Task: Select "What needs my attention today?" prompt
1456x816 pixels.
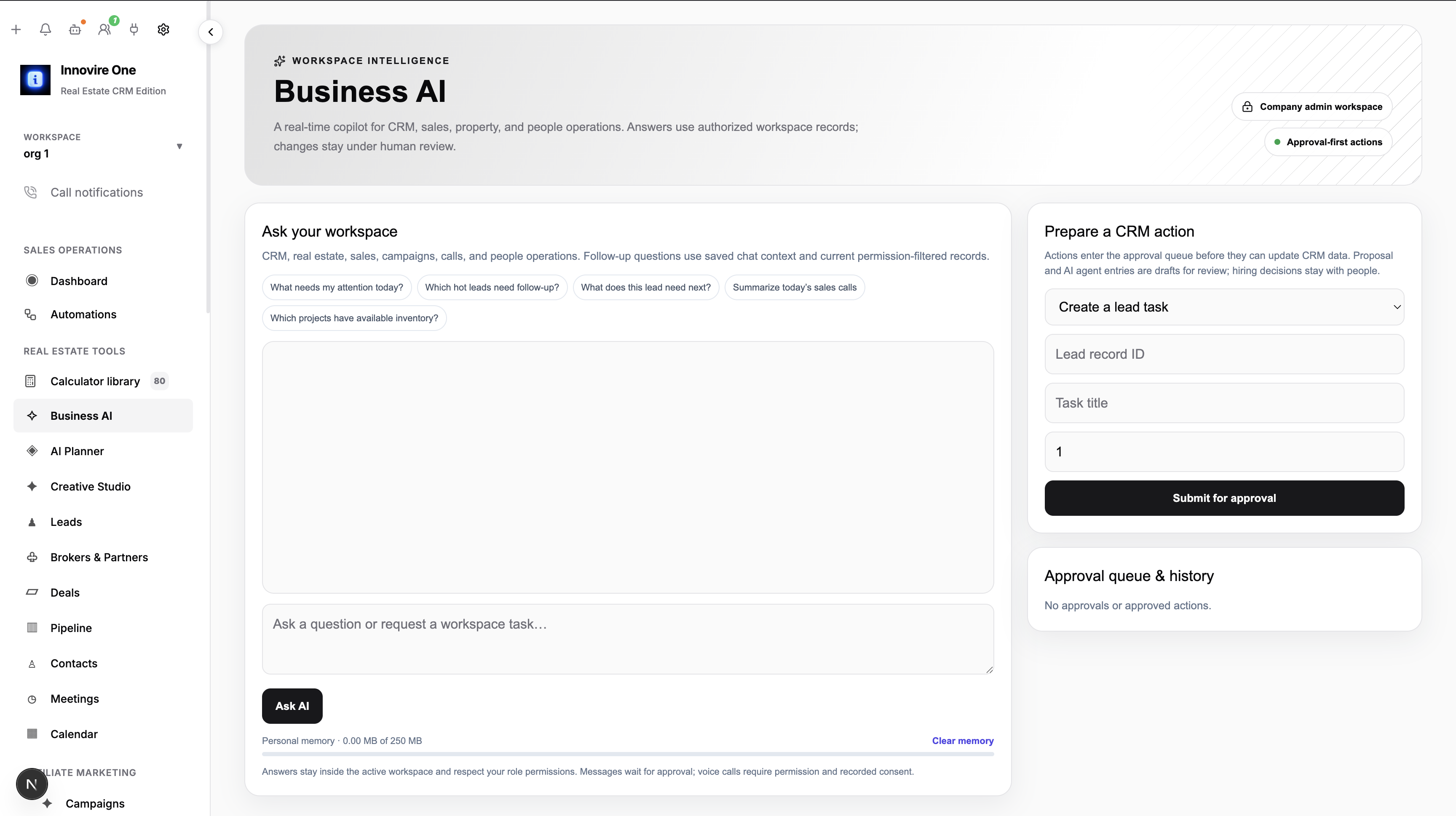Action: (x=337, y=288)
